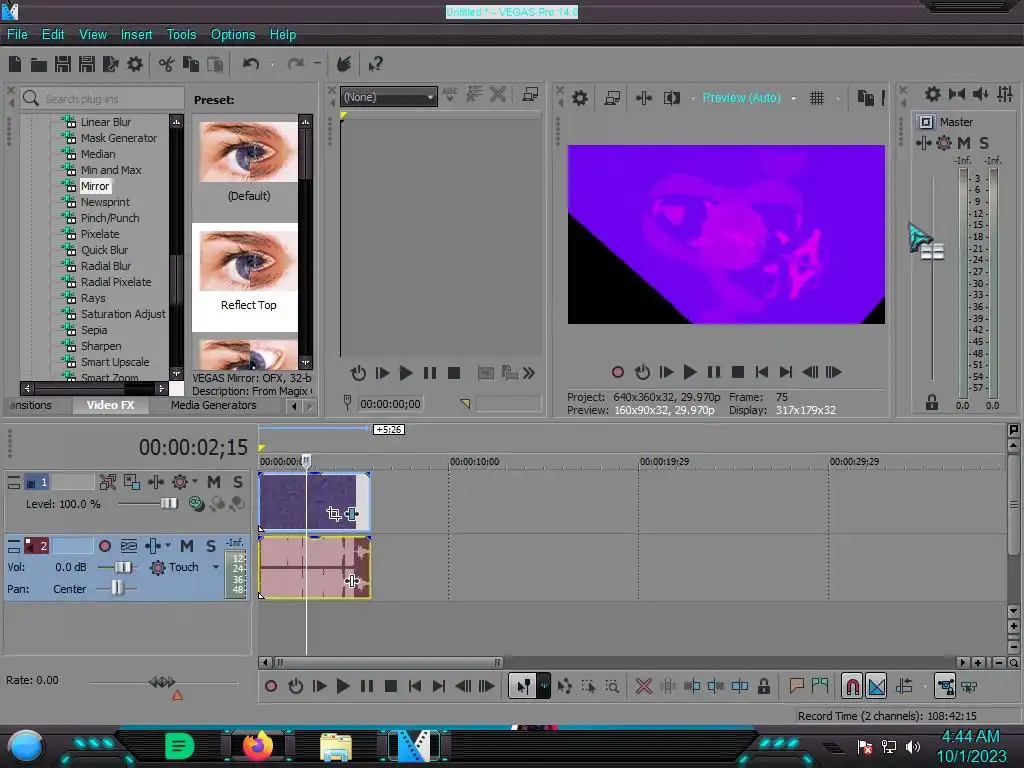
Task: Adjust Level slider on video track 1
Action: (168, 504)
